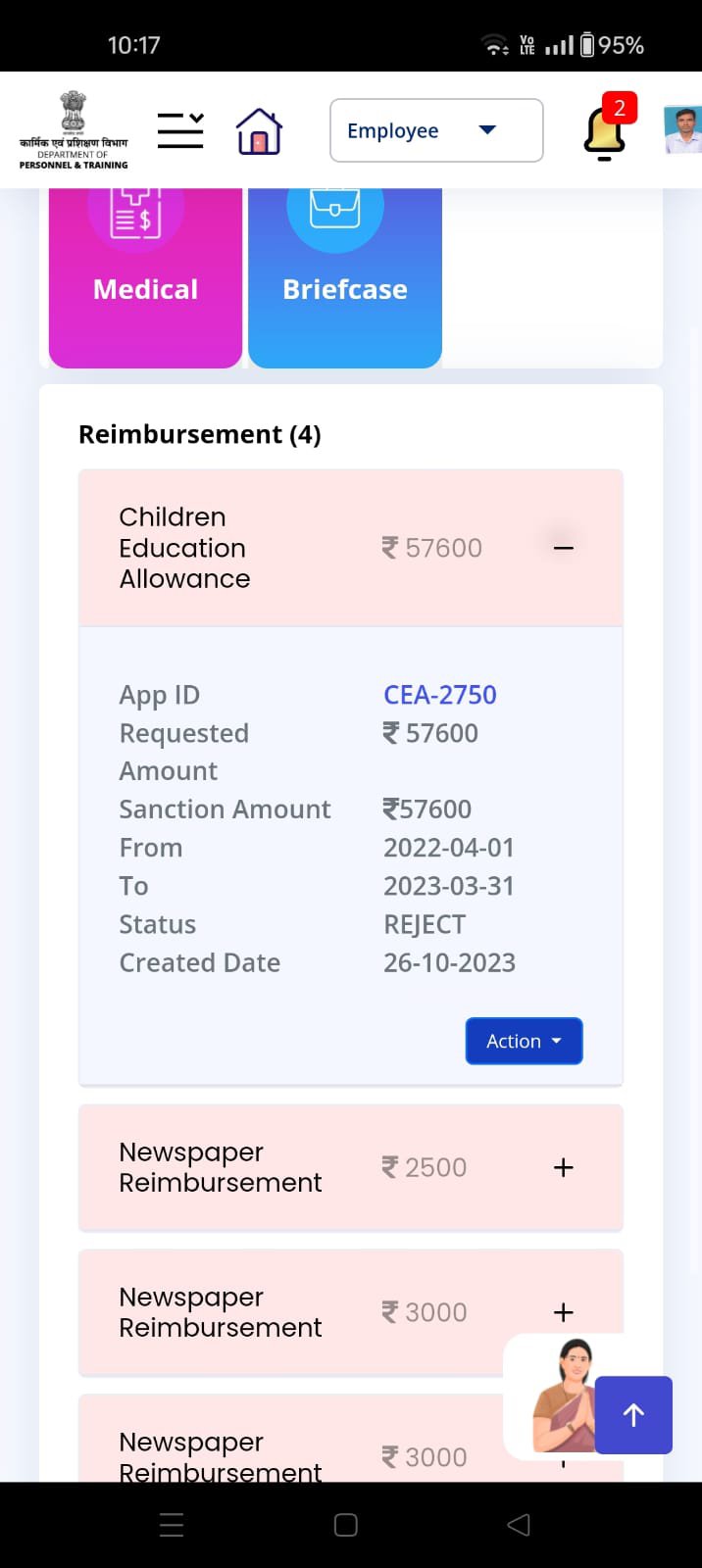Click the Department of Personnel & Training logo
The width and height of the screenshot is (702, 1568).
(x=74, y=130)
